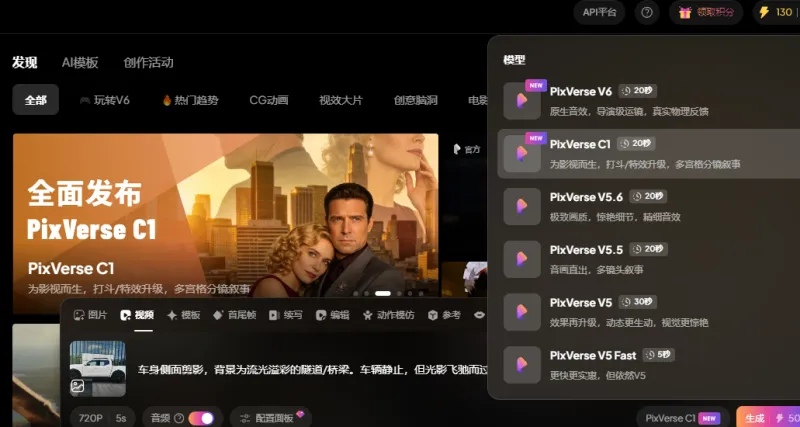Select the 玩转V6 gamepad category chip
Image resolution: width=800 pixels, height=427 pixels.
[x=105, y=100]
